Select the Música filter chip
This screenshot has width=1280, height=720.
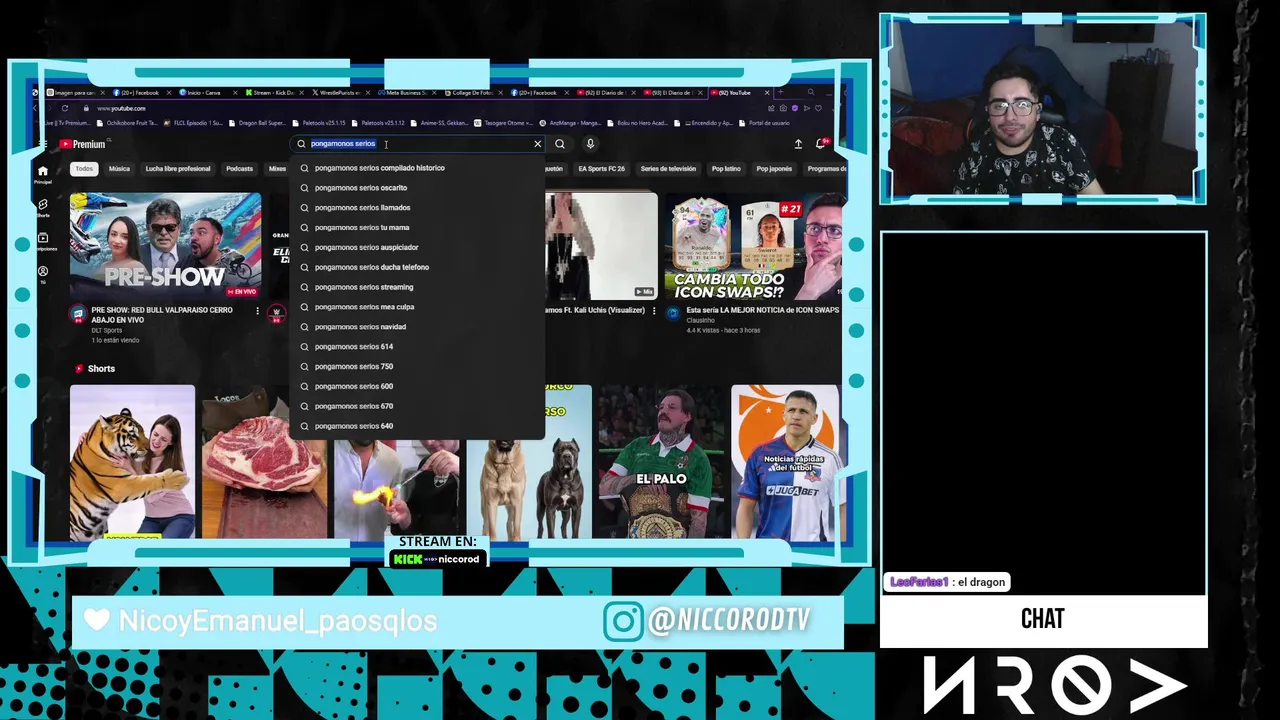click(x=119, y=169)
